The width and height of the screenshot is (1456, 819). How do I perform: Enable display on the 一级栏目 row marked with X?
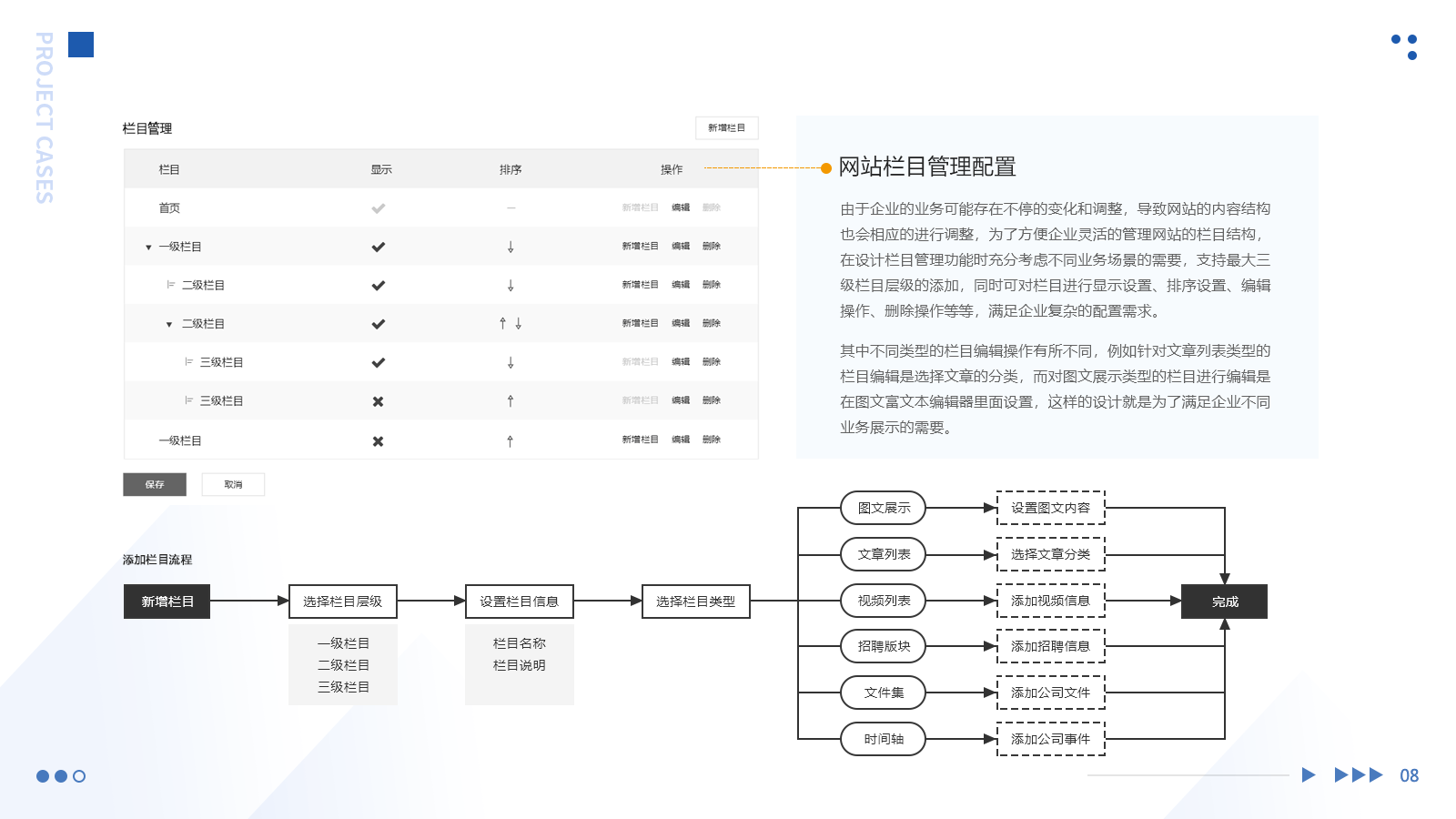click(379, 441)
